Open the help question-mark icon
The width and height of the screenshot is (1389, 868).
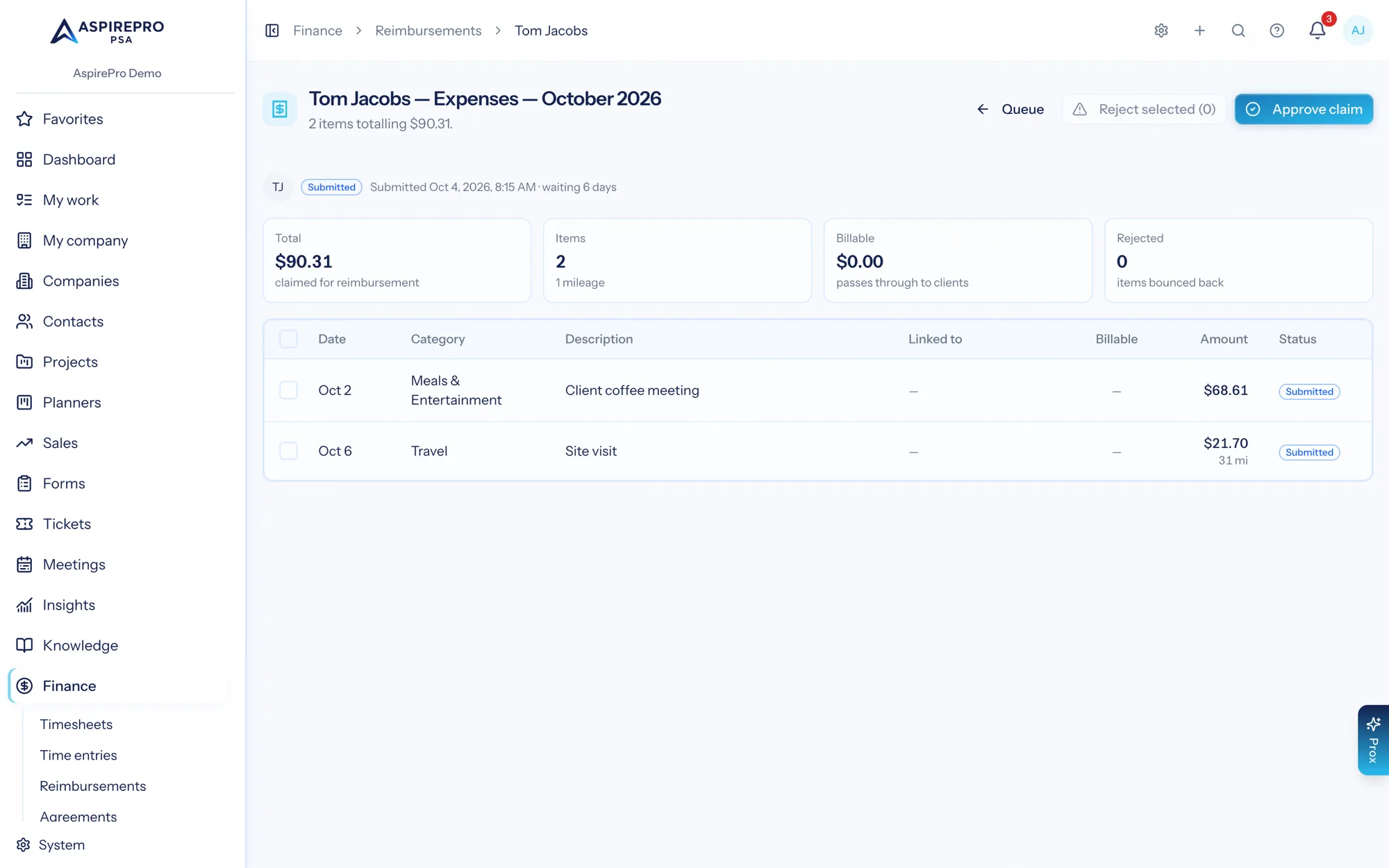[x=1276, y=31]
